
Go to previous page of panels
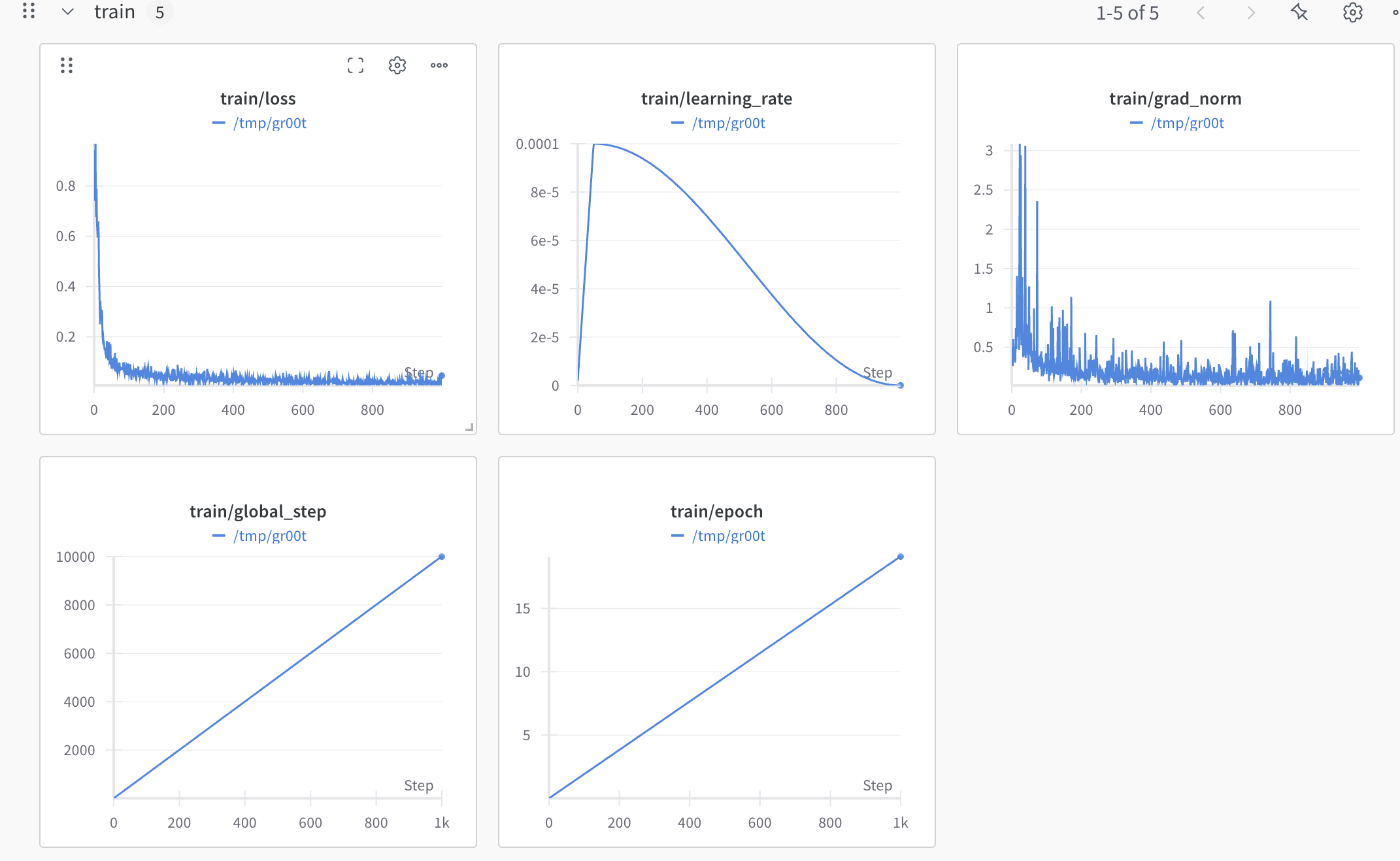1201,12
